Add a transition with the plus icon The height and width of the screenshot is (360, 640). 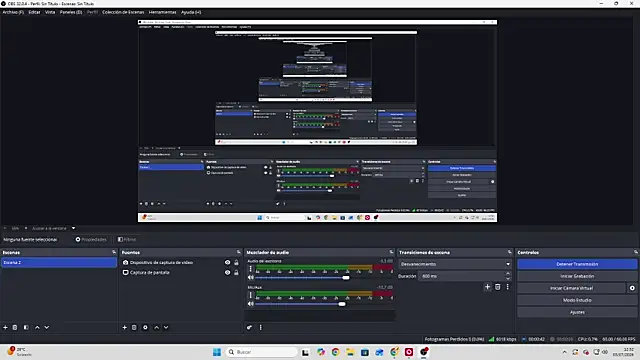(487, 287)
